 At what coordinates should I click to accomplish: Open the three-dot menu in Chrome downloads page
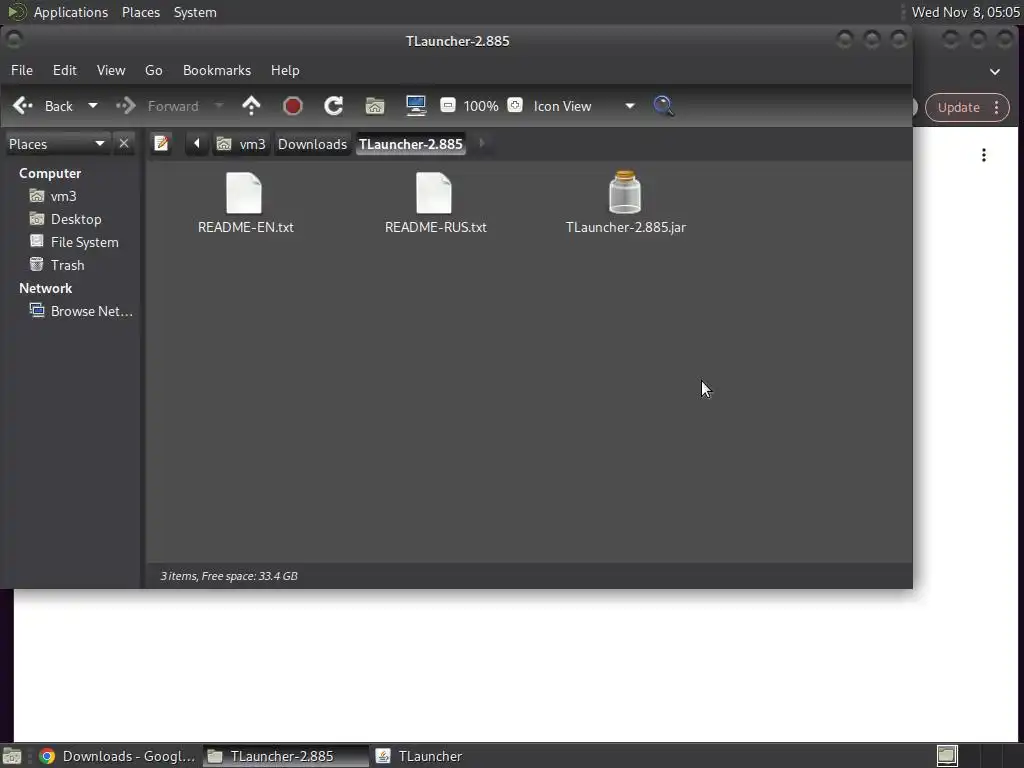[984, 155]
